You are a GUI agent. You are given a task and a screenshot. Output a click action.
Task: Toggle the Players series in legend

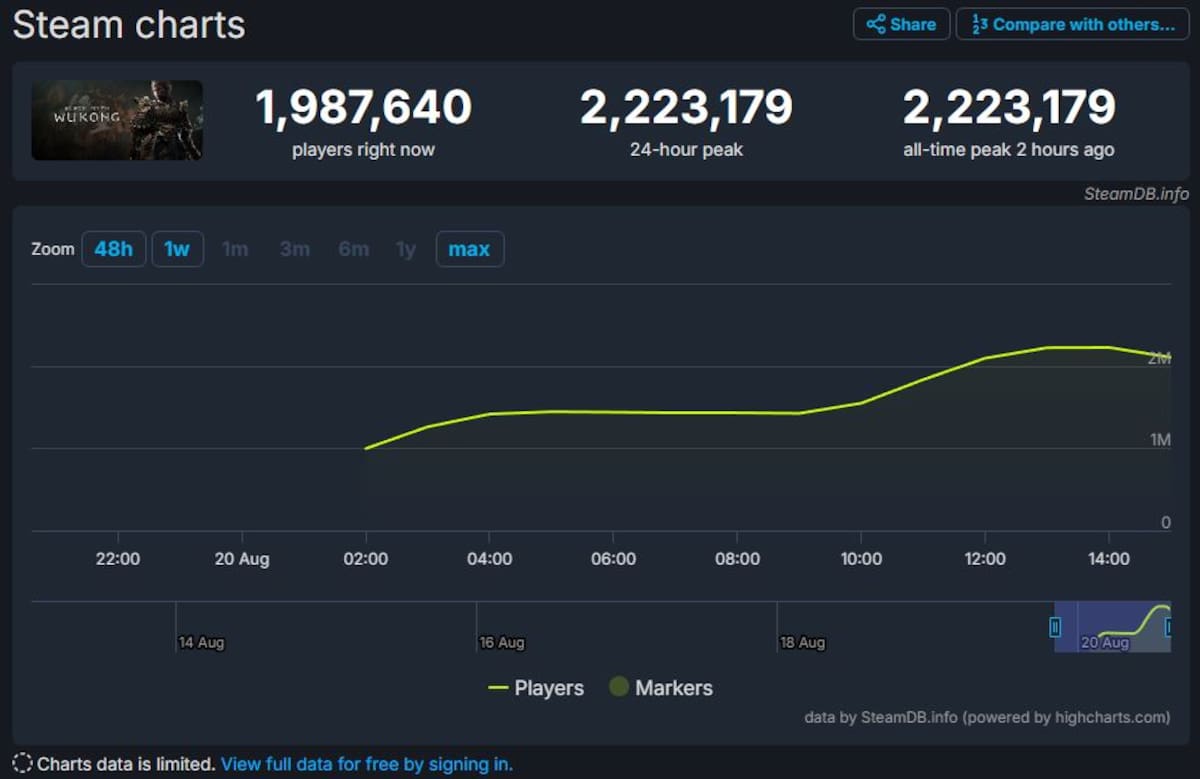[536, 688]
